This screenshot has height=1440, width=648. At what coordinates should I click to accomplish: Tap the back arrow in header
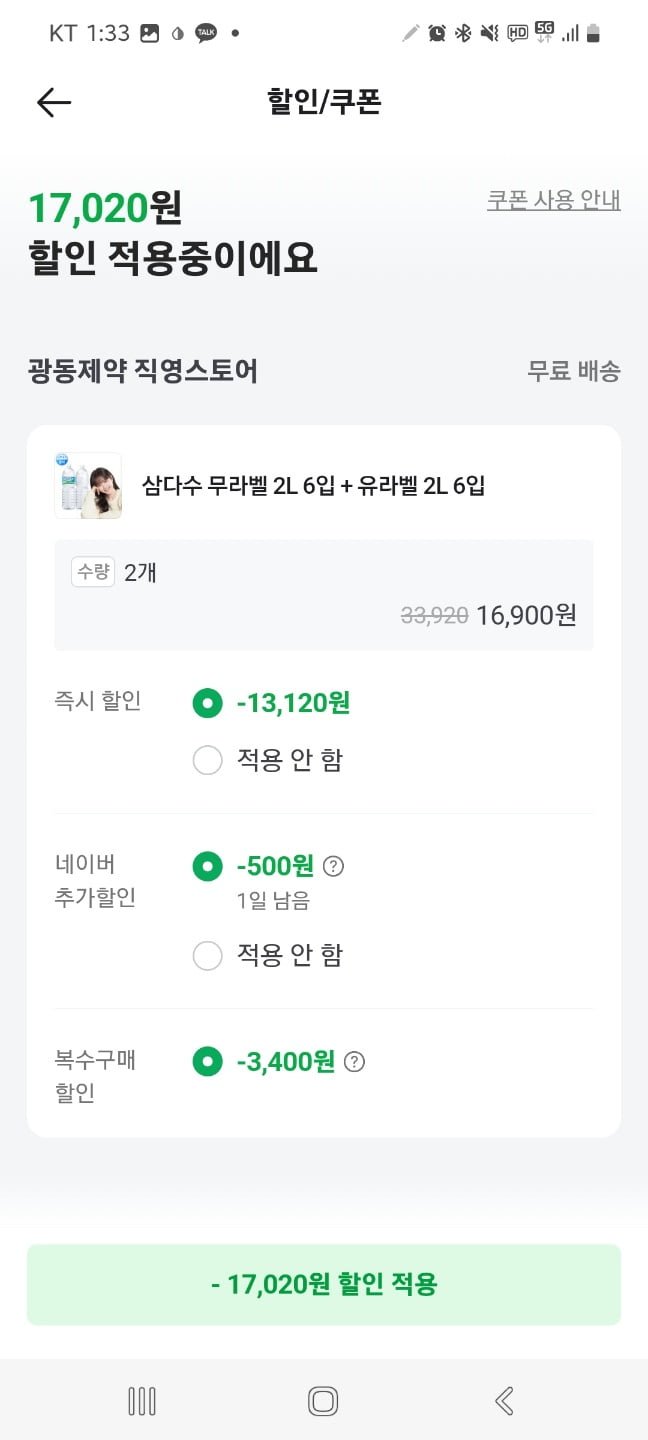tap(54, 102)
